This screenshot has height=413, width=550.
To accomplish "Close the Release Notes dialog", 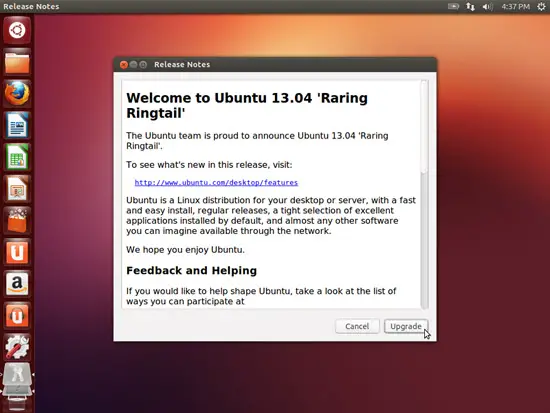I will (x=123, y=65).
